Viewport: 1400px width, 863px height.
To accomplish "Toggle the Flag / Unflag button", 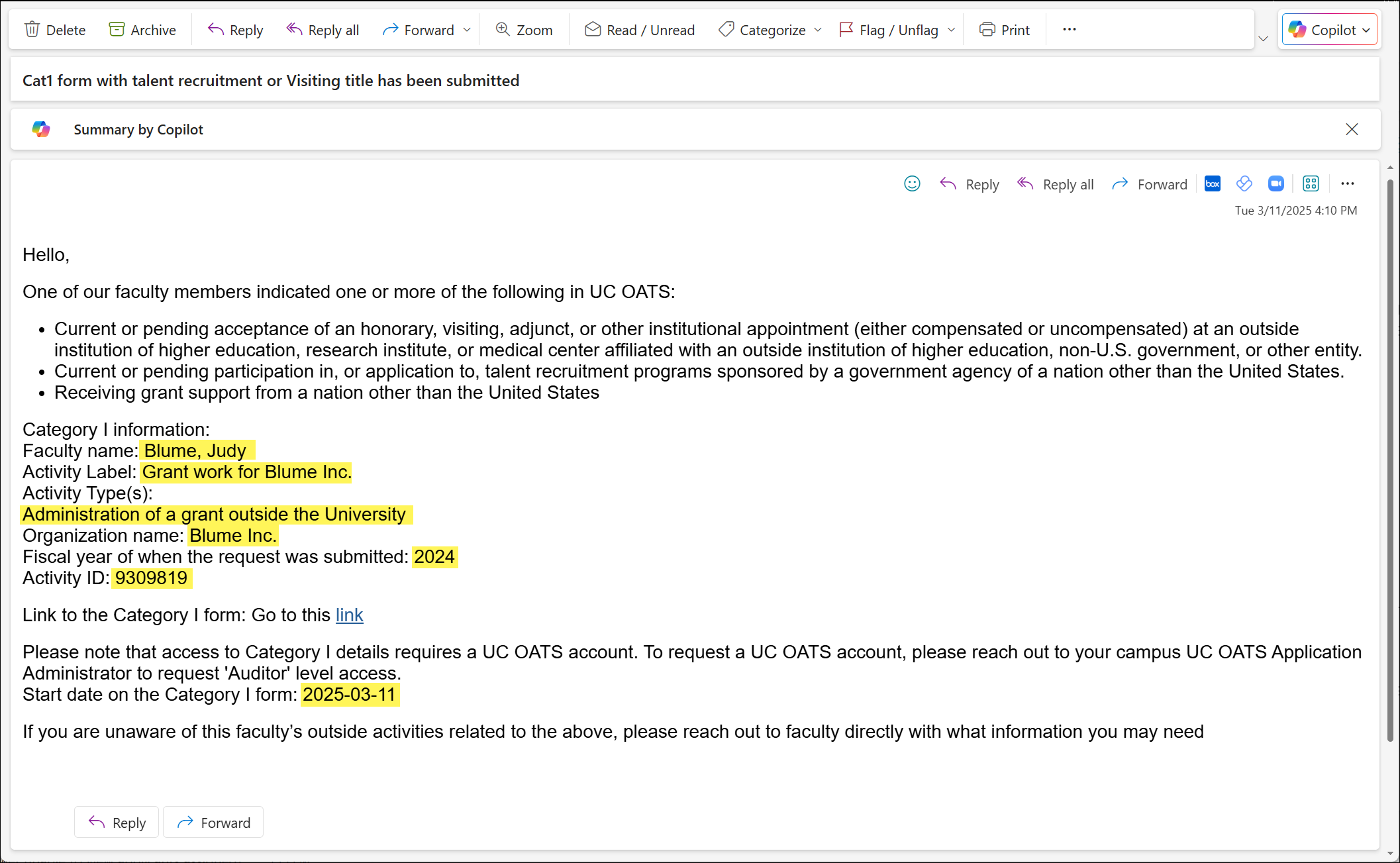I will point(889,30).
